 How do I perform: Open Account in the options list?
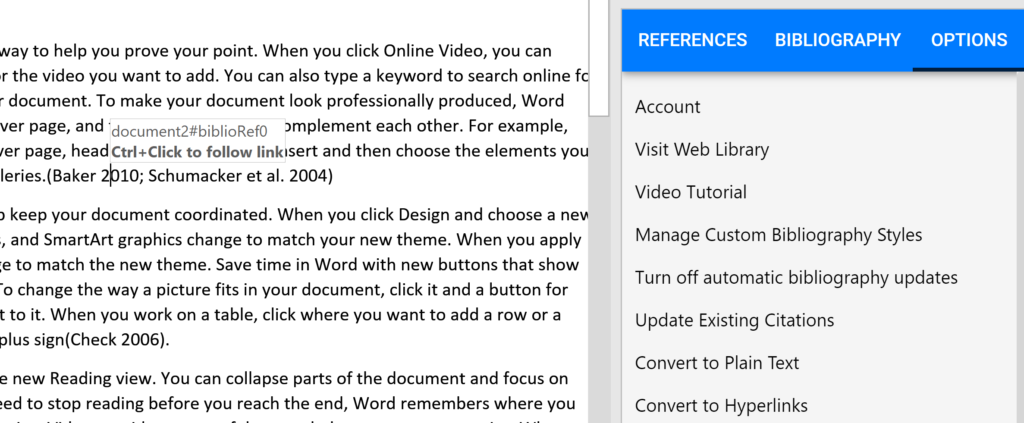coord(667,107)
